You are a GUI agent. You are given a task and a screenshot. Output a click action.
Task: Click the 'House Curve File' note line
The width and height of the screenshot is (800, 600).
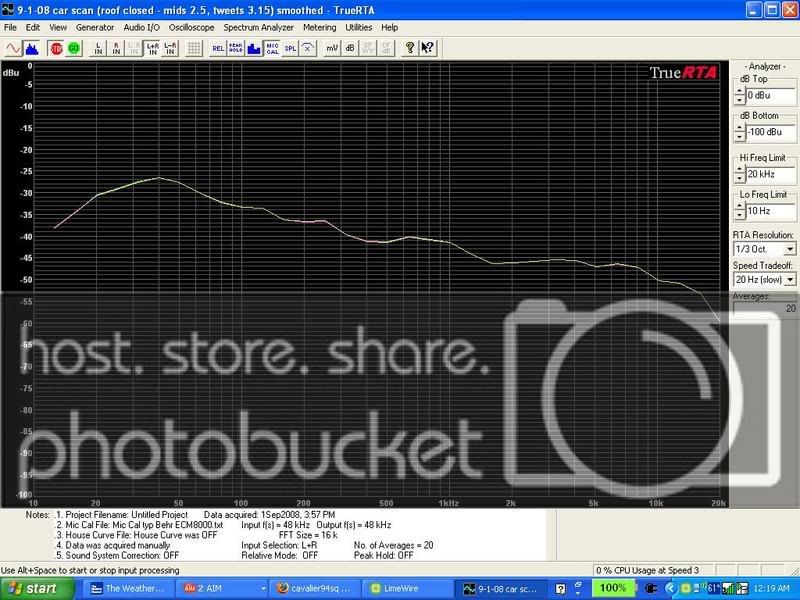point(141,535)
